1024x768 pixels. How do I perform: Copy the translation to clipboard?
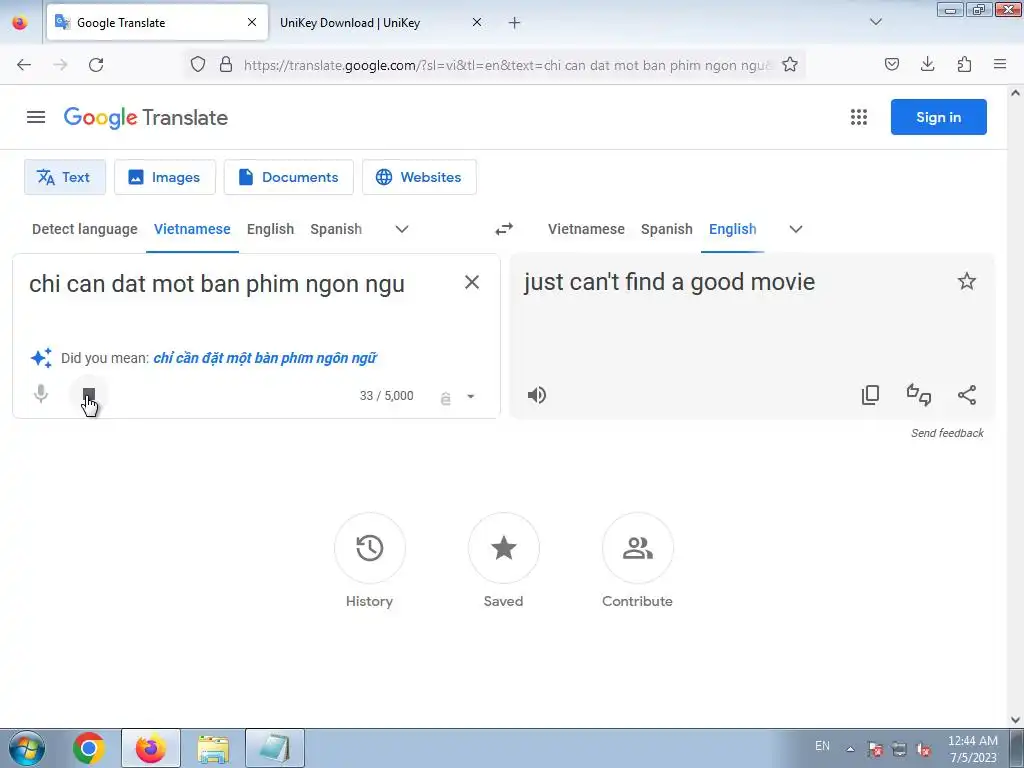click(871, 395)
